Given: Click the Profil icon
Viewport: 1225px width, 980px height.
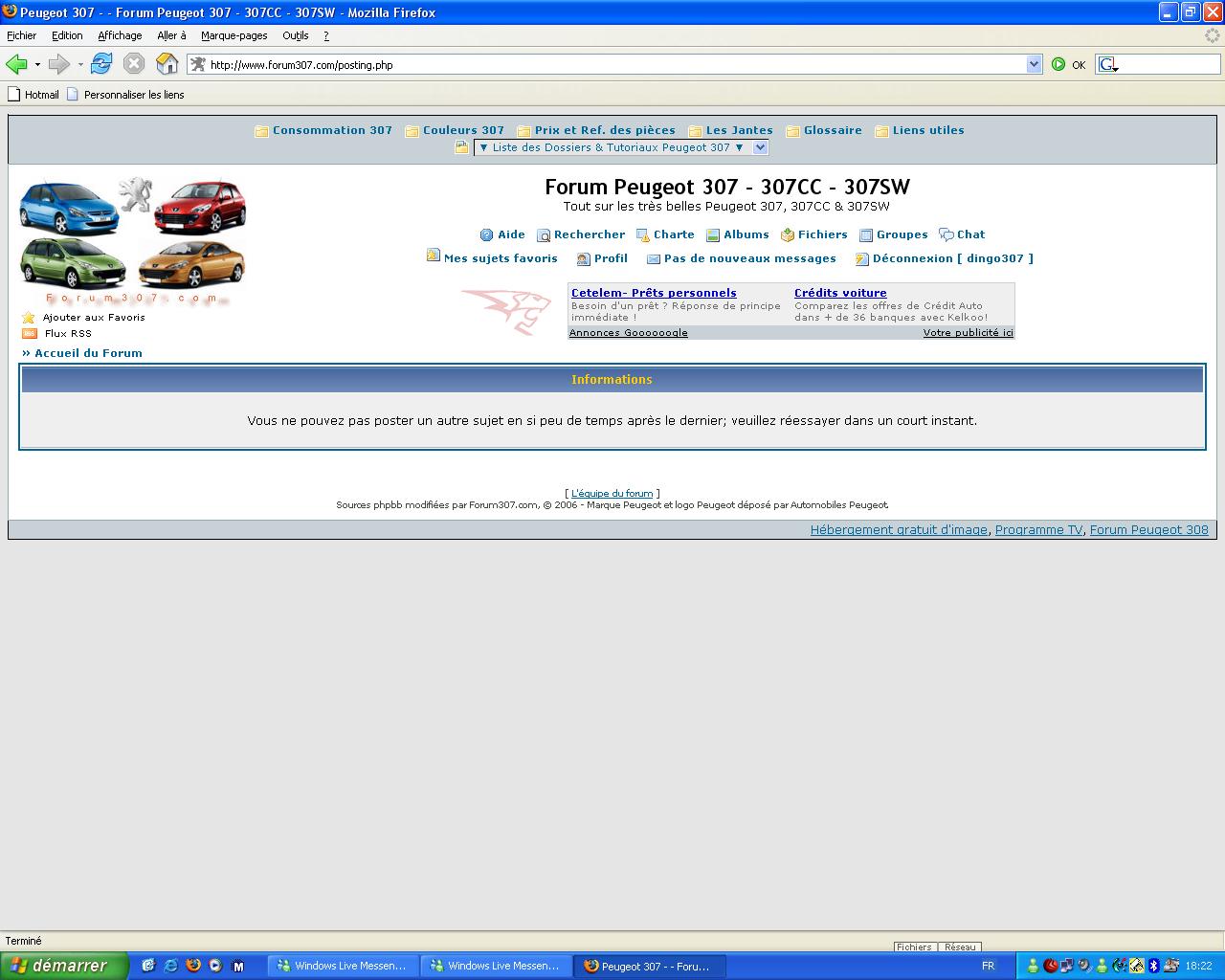Looking at the screenshot, I should pyautogui.click(x=583, y=259).
